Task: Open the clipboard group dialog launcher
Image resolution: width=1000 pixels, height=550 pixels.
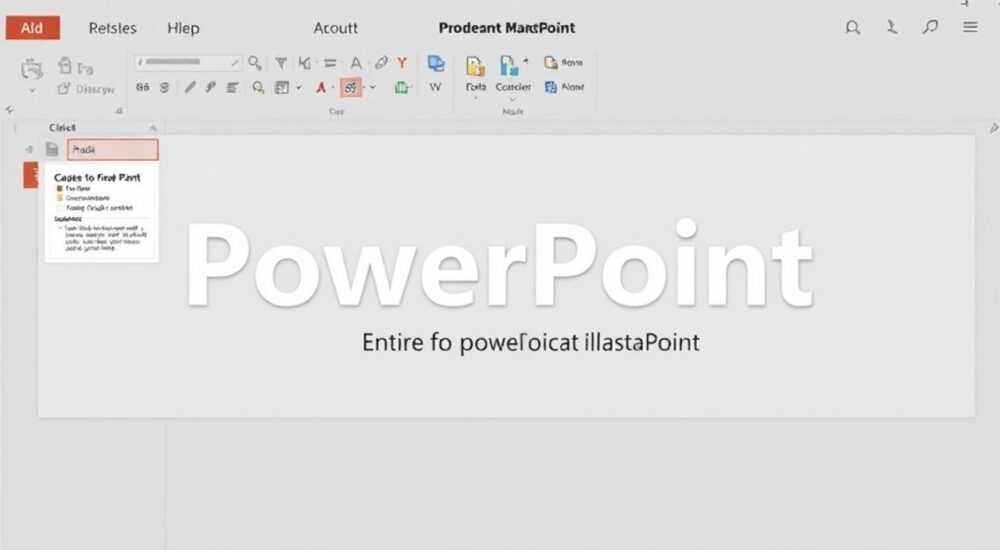Action: point(119,111)
